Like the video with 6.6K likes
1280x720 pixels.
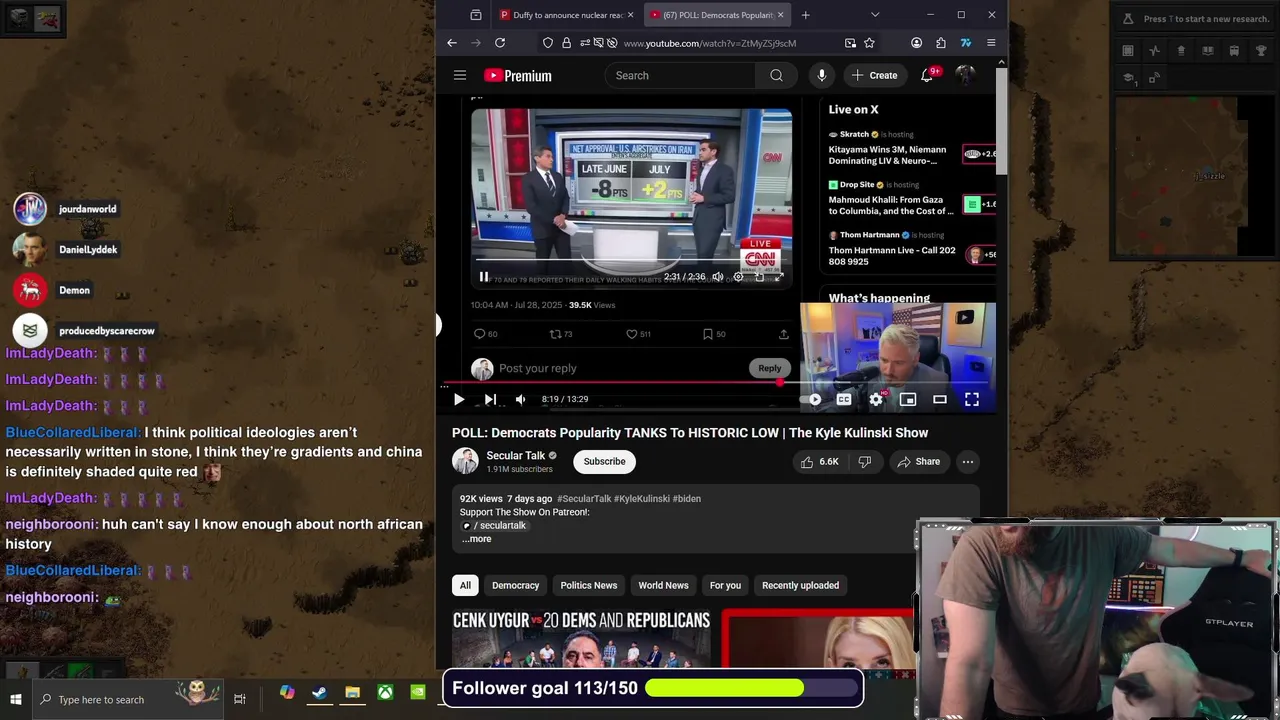click(819, 462)
